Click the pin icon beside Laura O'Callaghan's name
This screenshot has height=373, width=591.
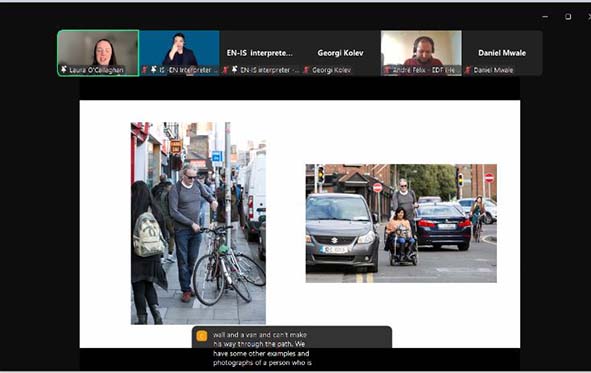(x=64, y=70)
